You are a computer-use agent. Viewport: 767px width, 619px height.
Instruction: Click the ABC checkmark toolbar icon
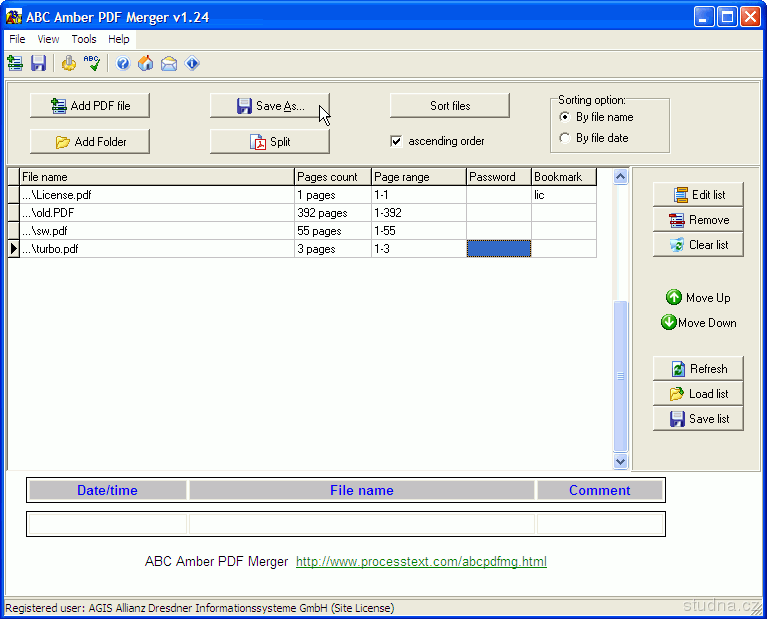coord(92,64)
